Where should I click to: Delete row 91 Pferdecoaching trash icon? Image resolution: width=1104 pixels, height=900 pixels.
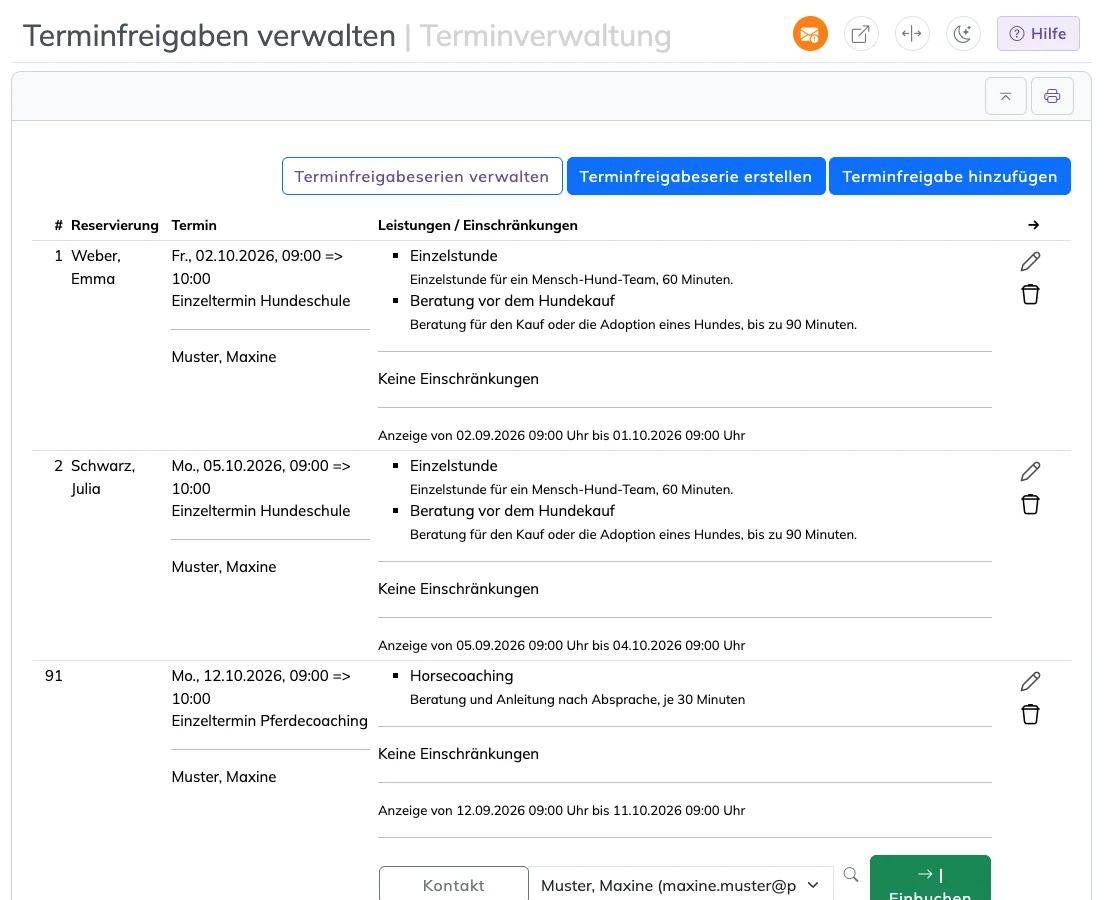pyautogui.click(x=1030, y=714)
